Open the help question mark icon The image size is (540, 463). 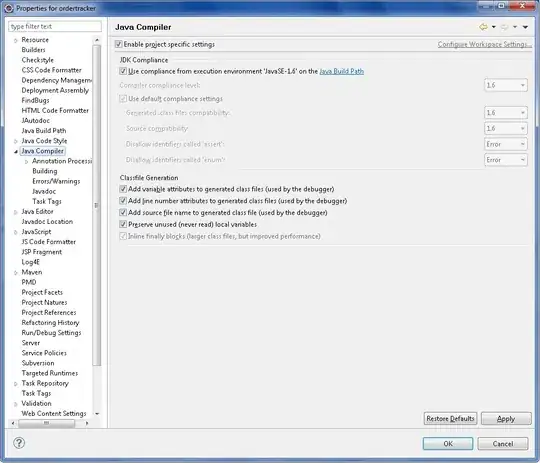[19, 443]
